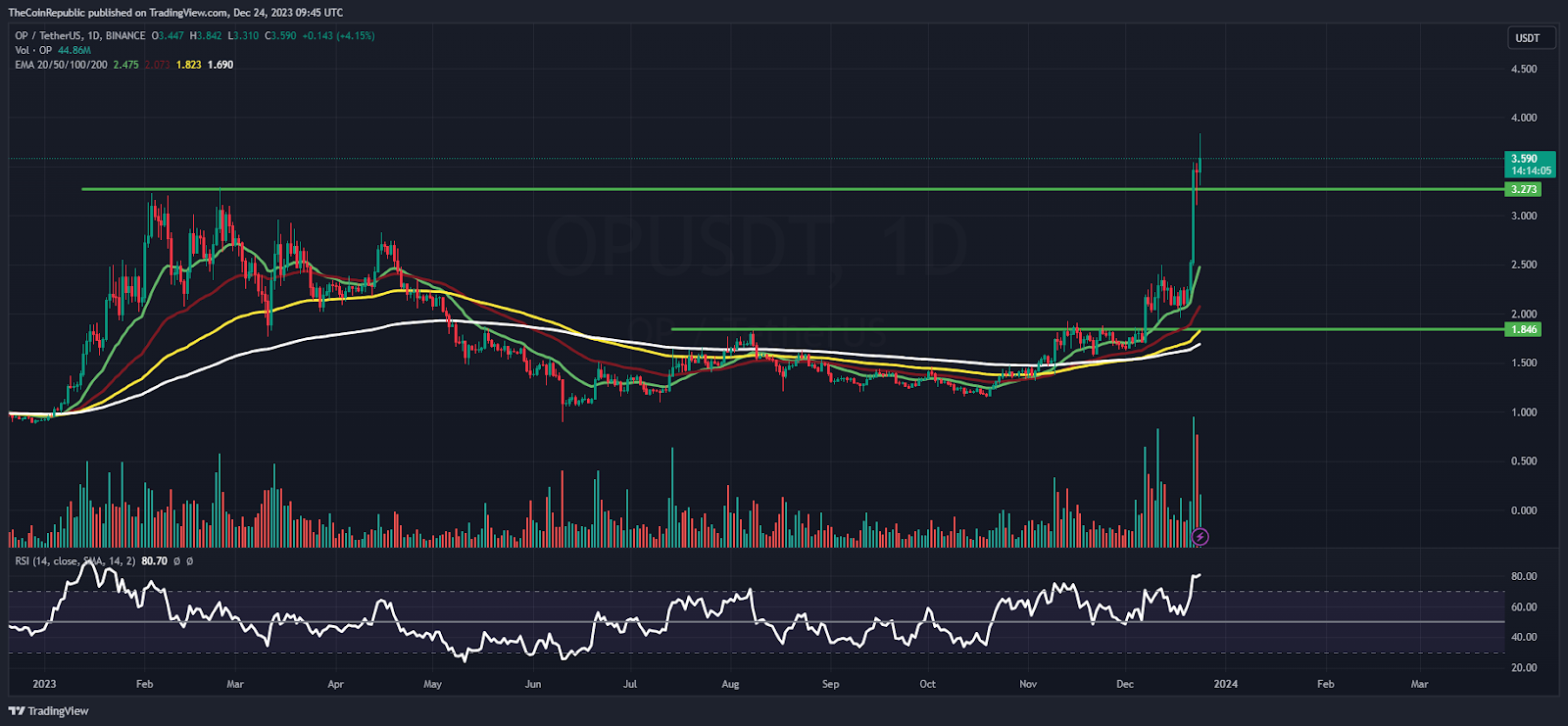
Task: Click the May label on the time axis
Action: click(x=432, y=684)
